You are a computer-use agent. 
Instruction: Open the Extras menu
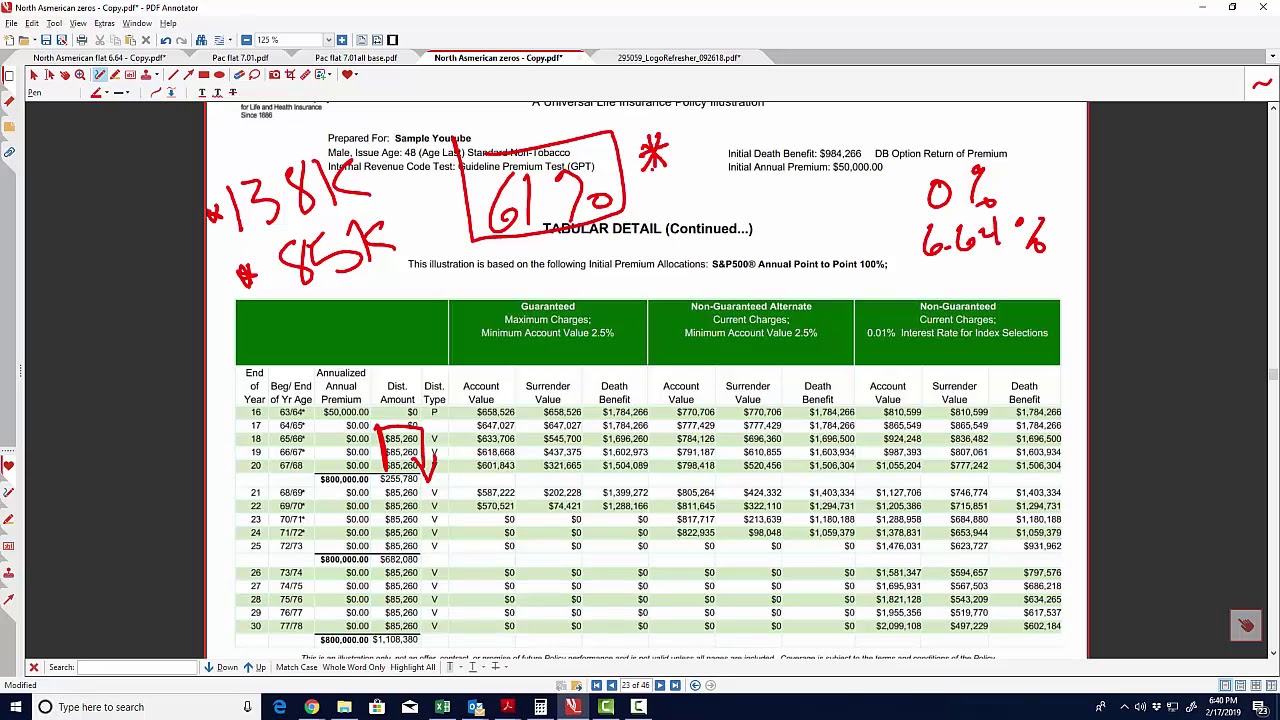click(x=104, y=23)
